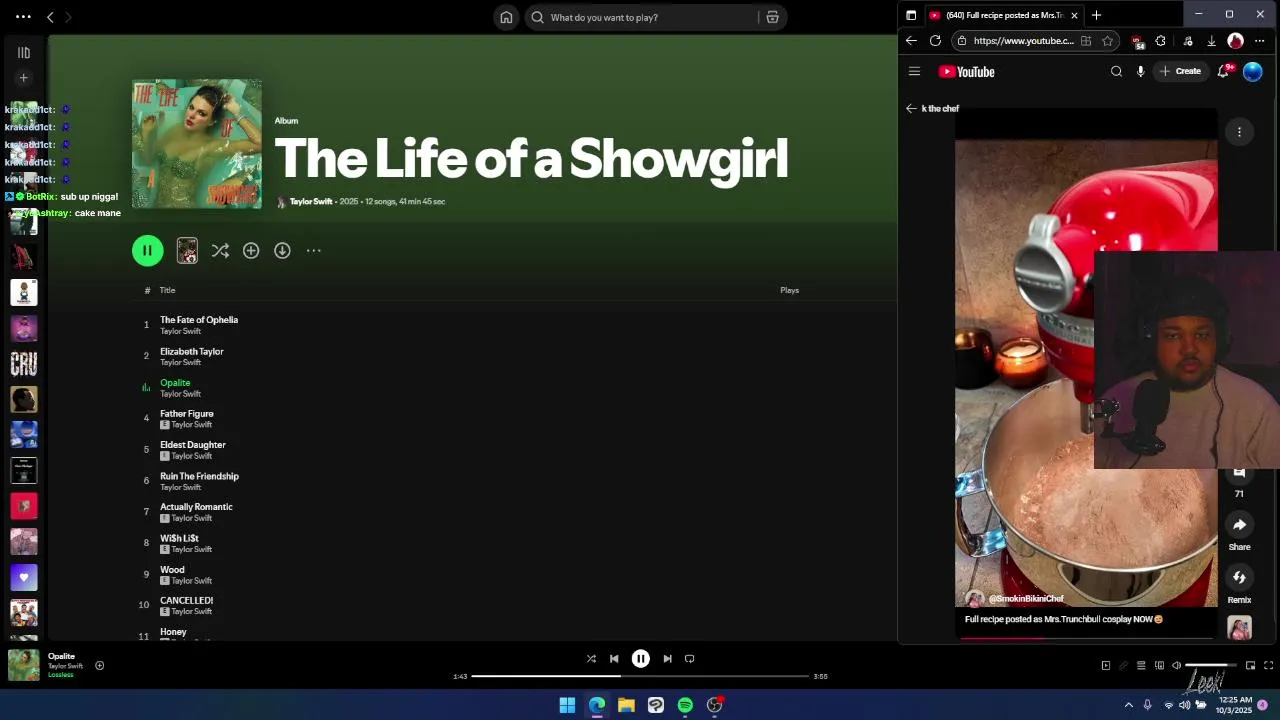This screenshot has width=1280, height=720.
Task: Toggle shuffle in the bottom player bar
Action: click(591, 659)
